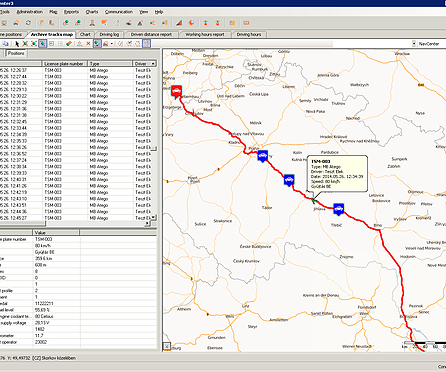Select the arrow pointer tool in map toolbar
This screenshot has width=446, height=372.
(x=17, y=44)
